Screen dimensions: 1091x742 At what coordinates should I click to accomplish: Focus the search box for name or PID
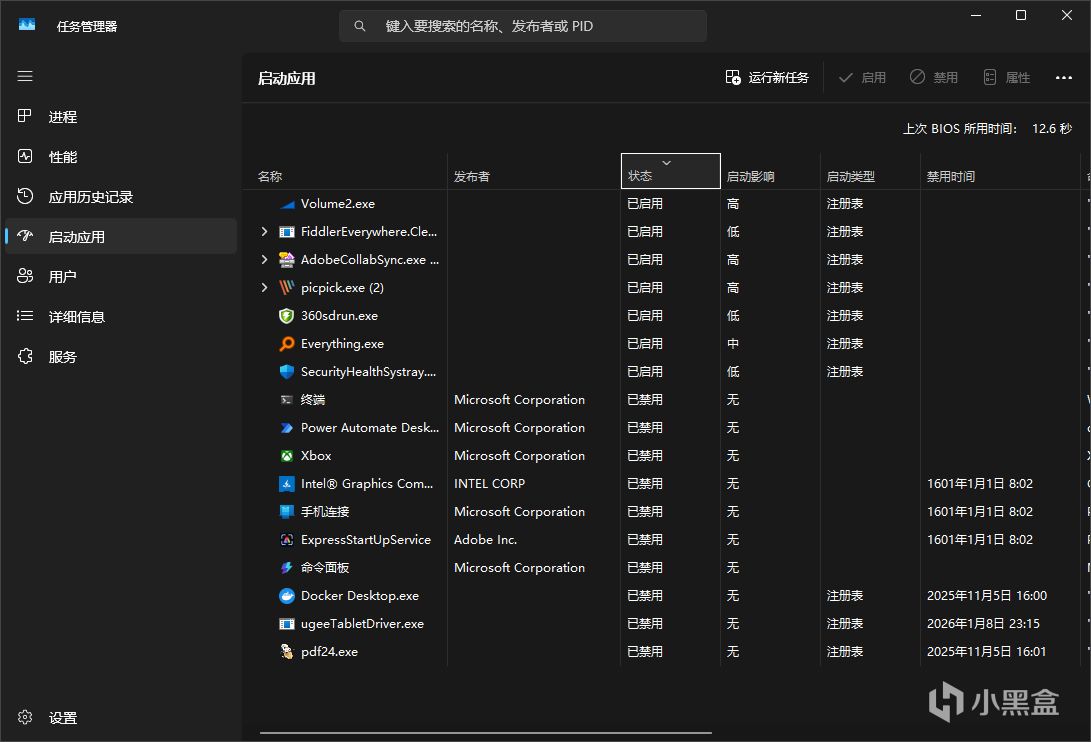pyautogui.click(x=523, y=26)
